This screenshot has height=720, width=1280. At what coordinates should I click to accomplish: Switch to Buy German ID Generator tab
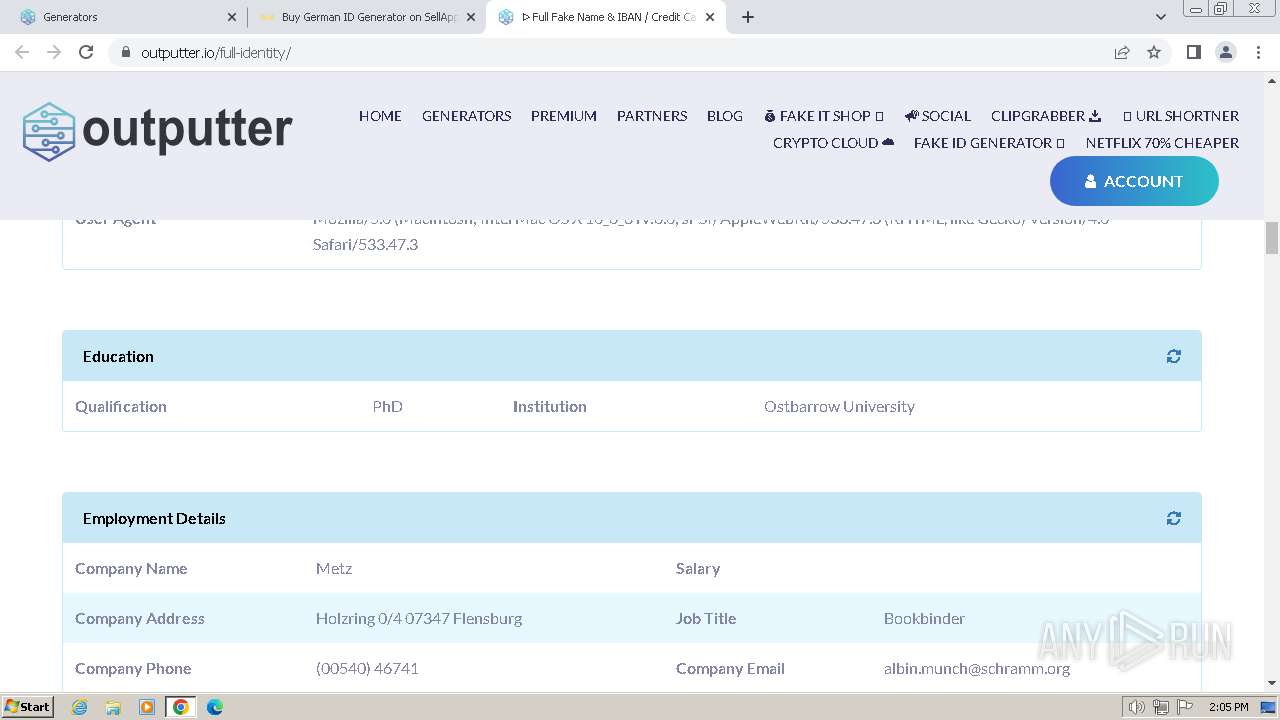[x=367, y=17]
